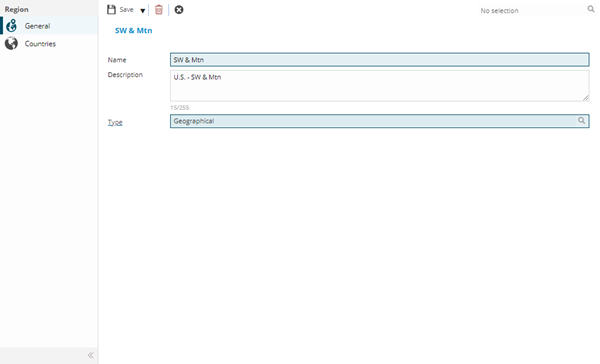The image size is (600, 364).
Task: Click the SW & Mtn title heading
Action: point(134,31)
